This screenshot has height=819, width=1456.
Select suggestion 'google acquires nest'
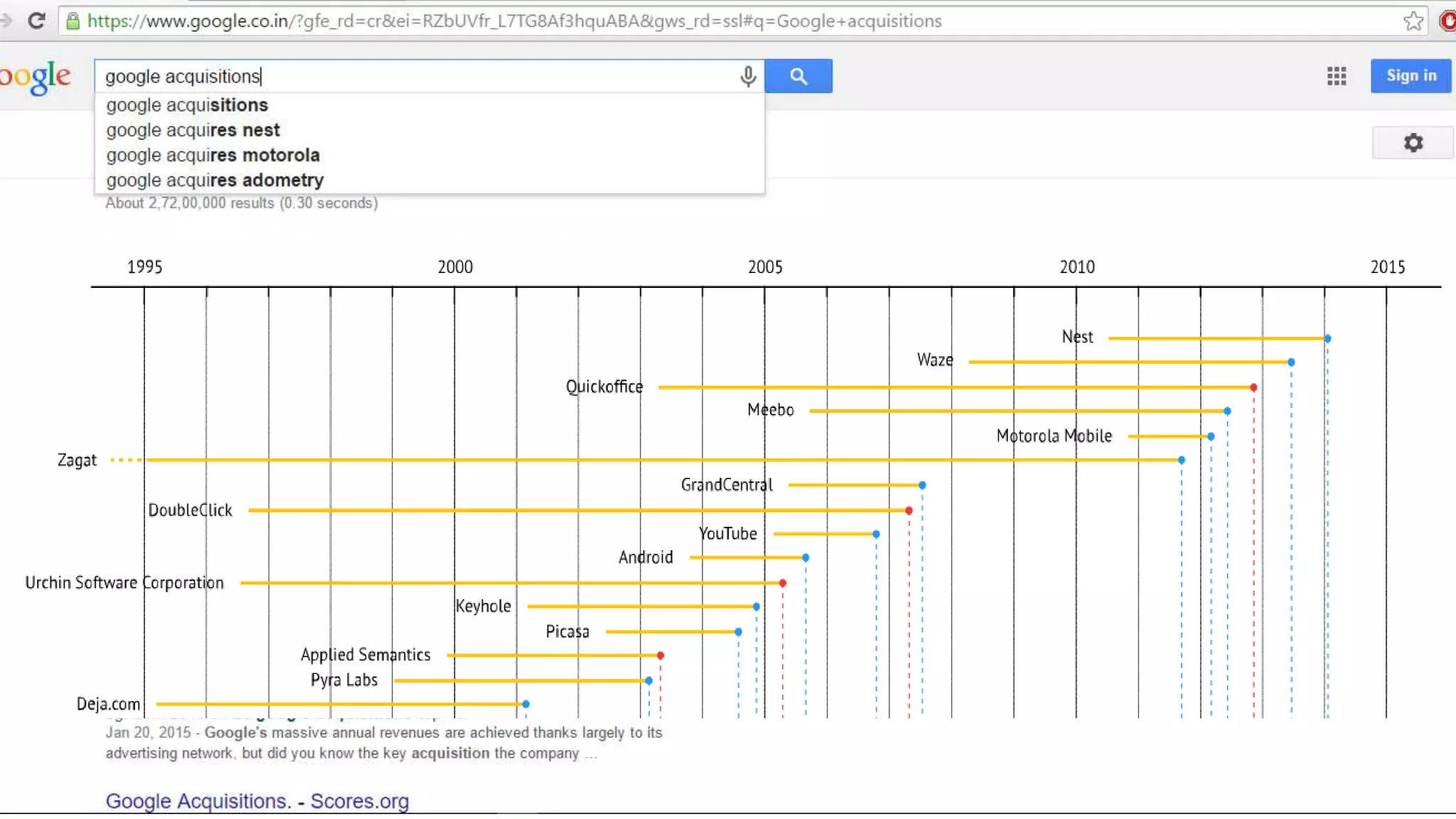click(193, 130)
